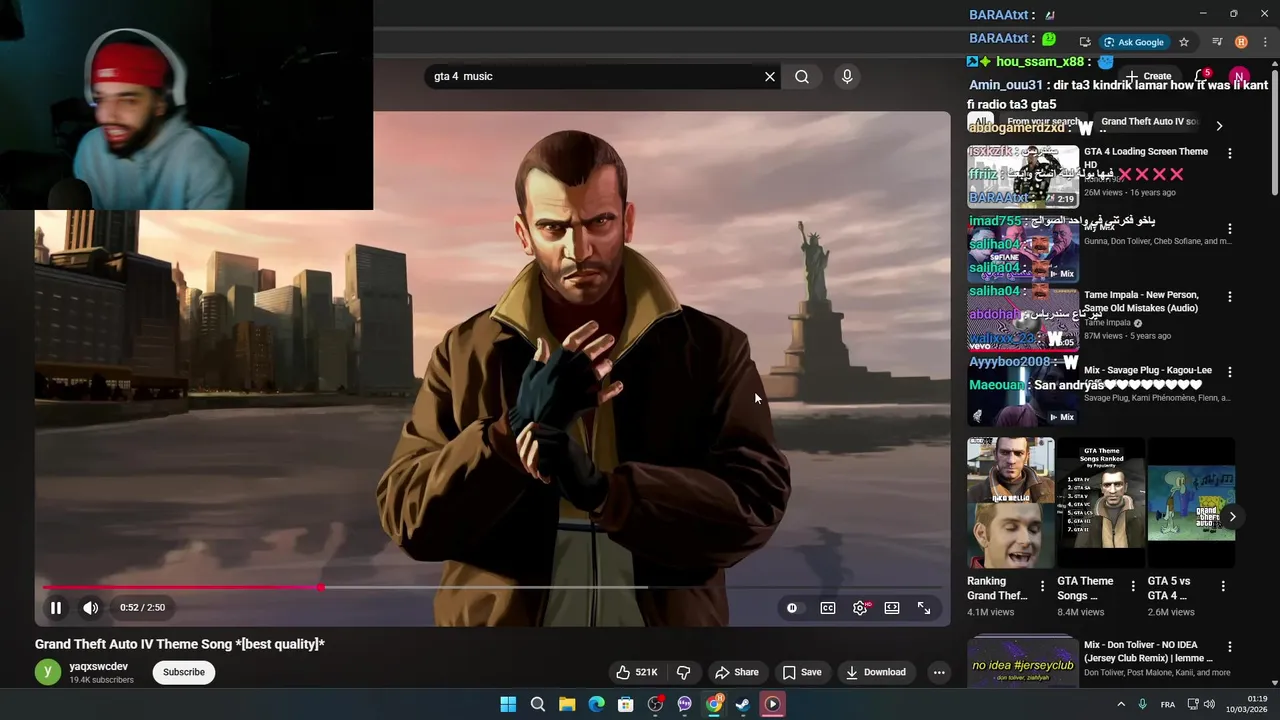Open the clock showing 01:19 10/03/2026
Image resolution: width=1280 pixels, height=720 pixels.
tap(1244, 704)
